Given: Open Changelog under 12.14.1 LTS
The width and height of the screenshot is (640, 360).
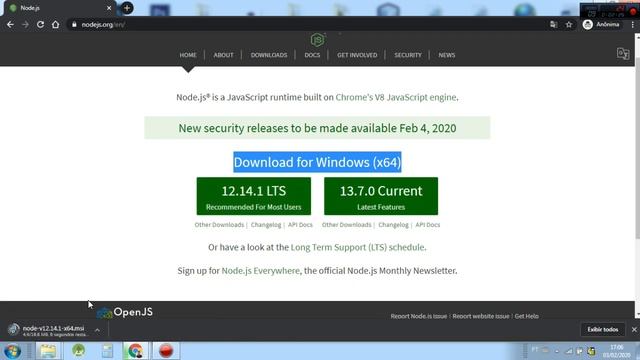Looking at the screenshot, I should point(266,224).
